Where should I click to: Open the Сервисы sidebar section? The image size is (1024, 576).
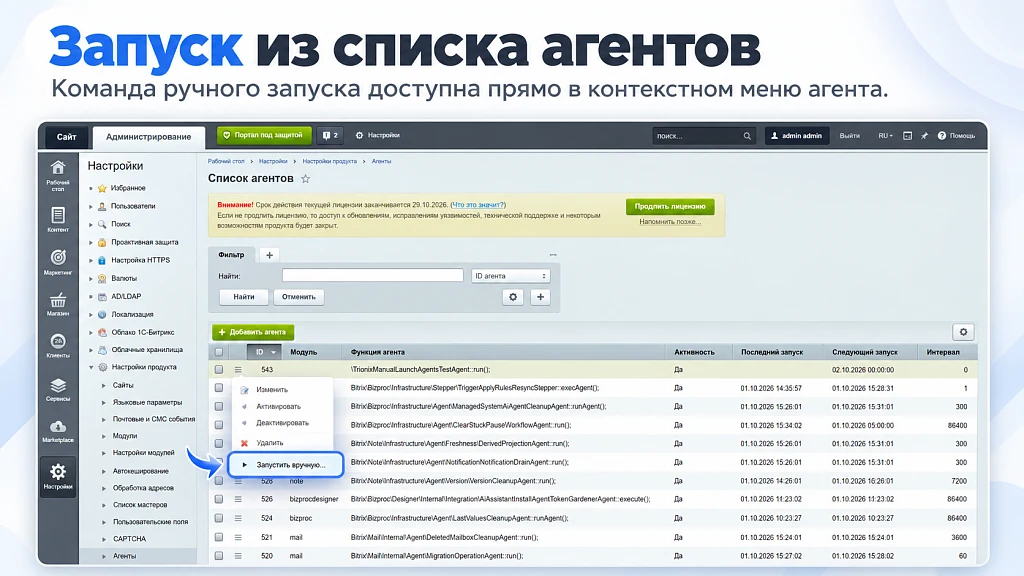click(58, 390)
